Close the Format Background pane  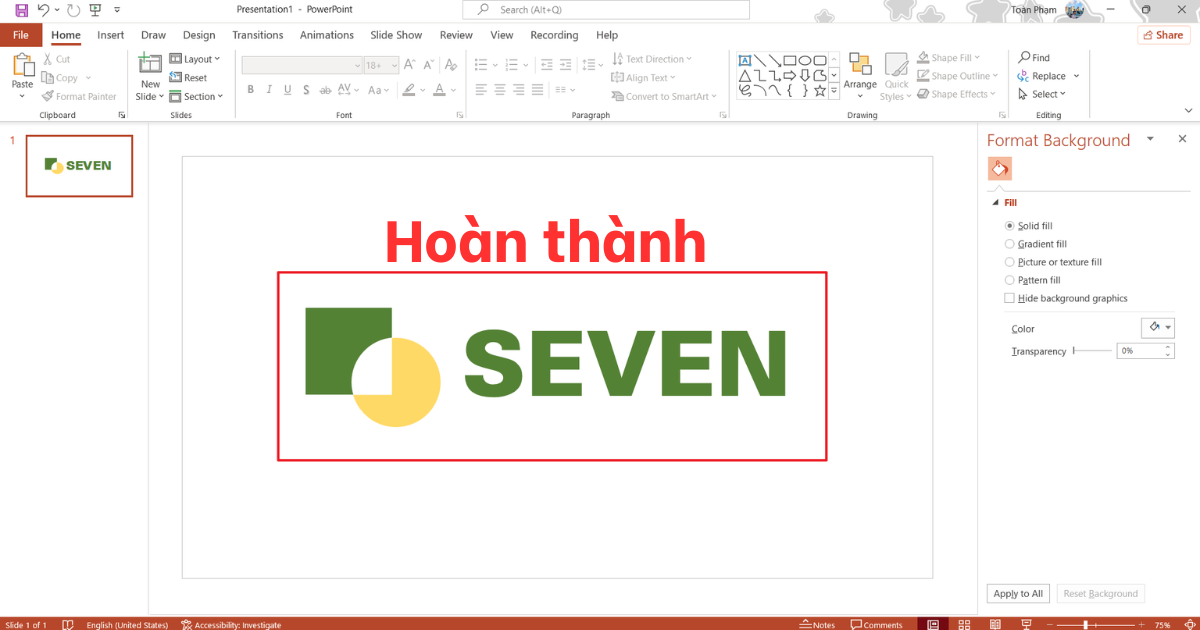pos(1182,139)
